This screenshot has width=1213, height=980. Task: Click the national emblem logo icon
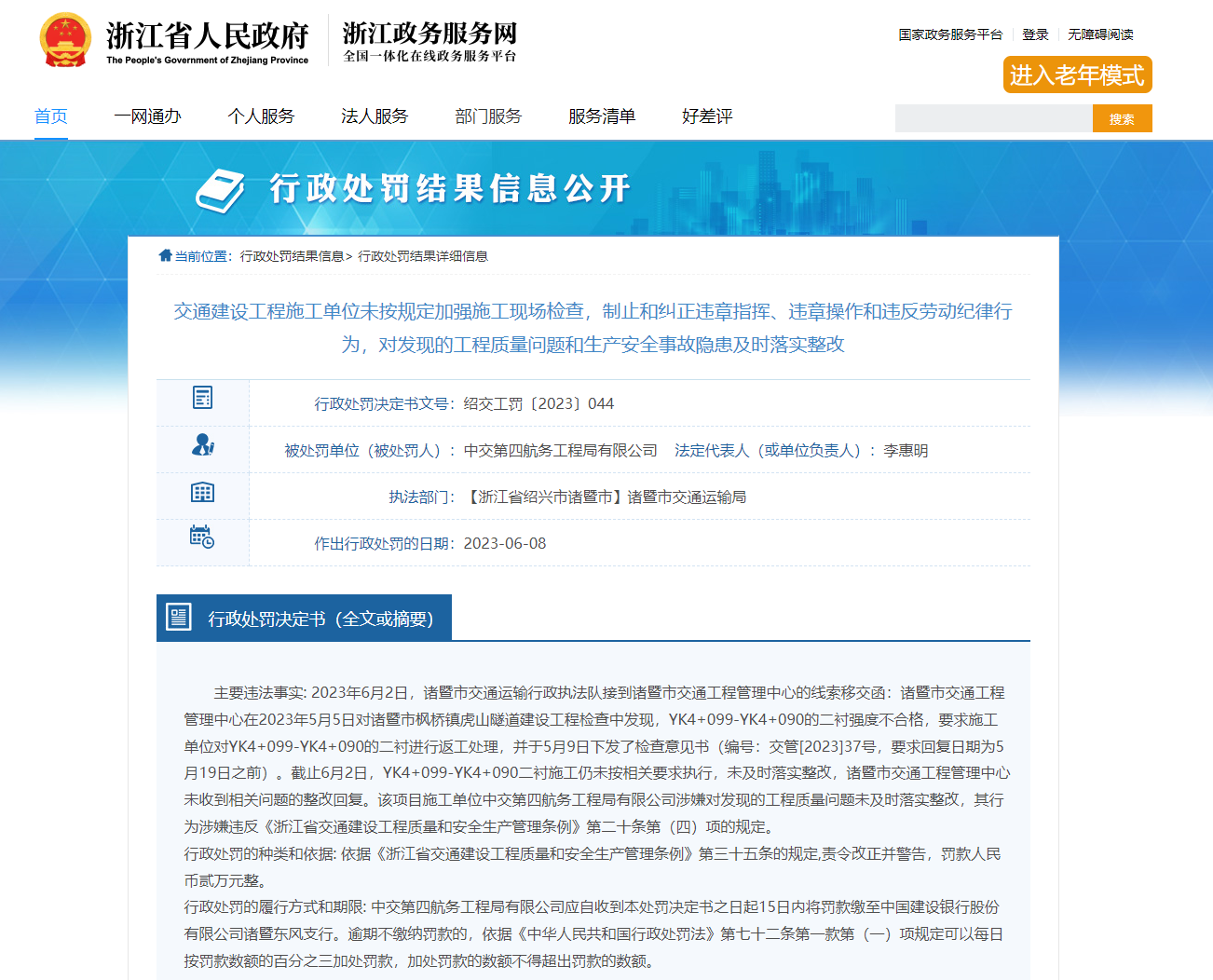click(x=65, y=41)
